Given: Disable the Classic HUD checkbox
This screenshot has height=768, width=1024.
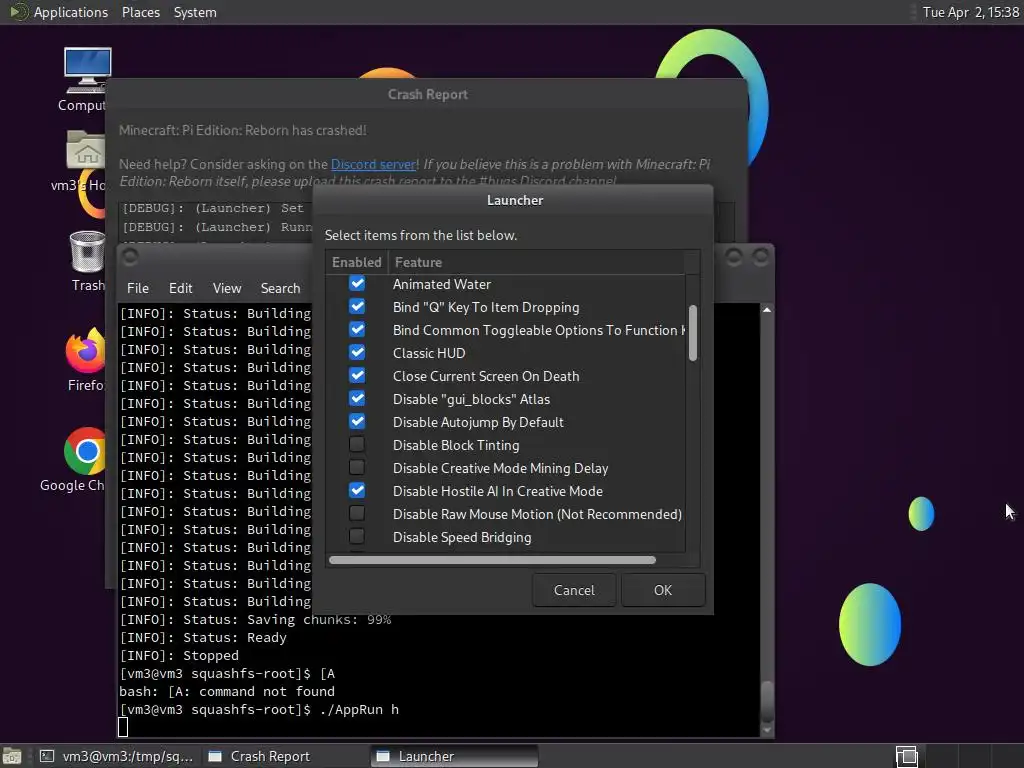Looking at the screenshot, I should 357,353.
